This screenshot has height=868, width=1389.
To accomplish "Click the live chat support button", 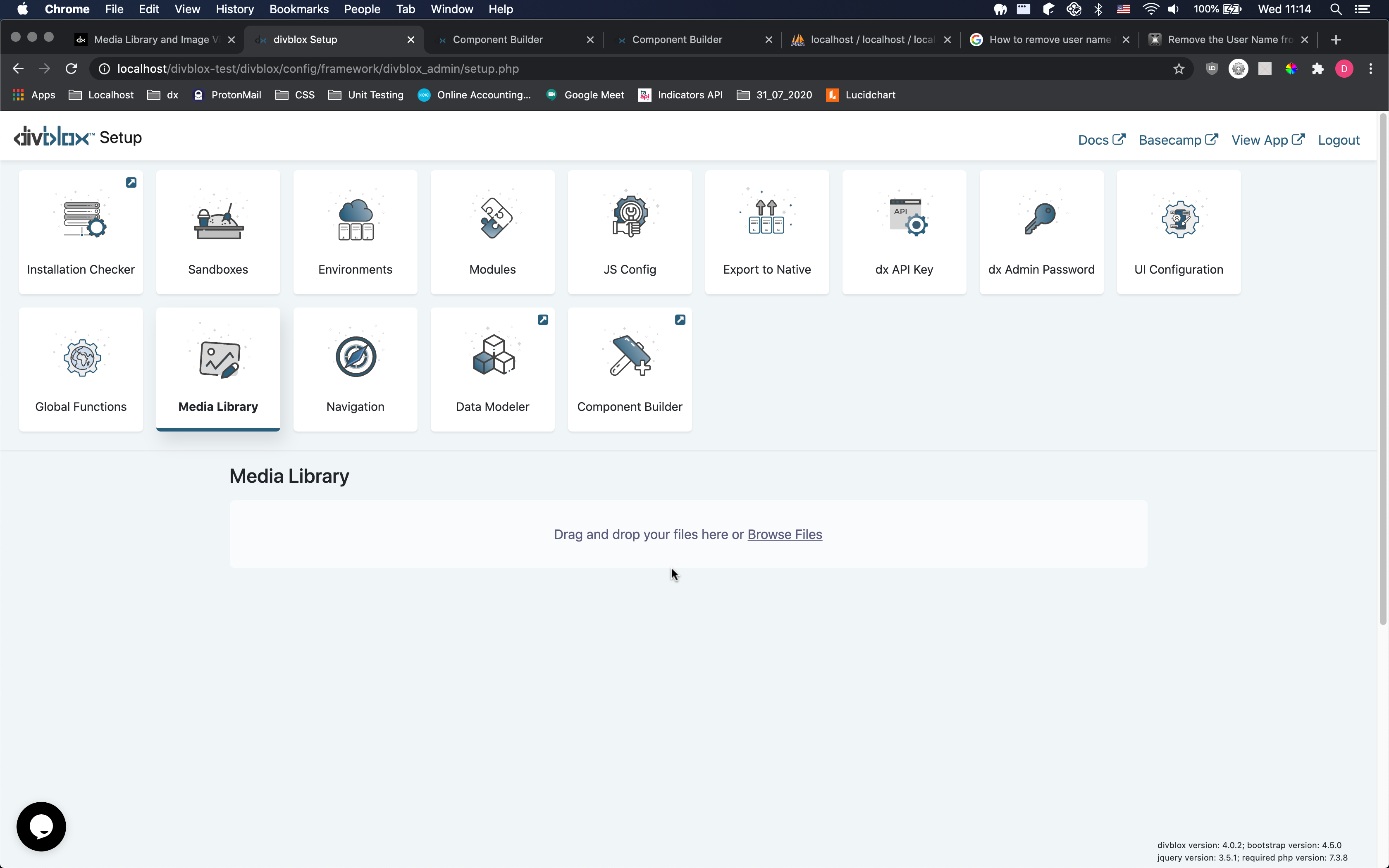I will [x=40, y=826].
